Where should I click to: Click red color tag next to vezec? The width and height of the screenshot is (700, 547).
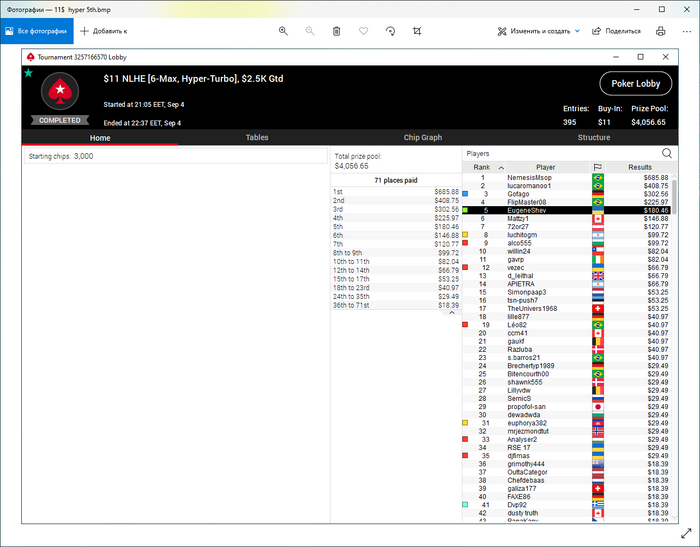coord(465,267)
